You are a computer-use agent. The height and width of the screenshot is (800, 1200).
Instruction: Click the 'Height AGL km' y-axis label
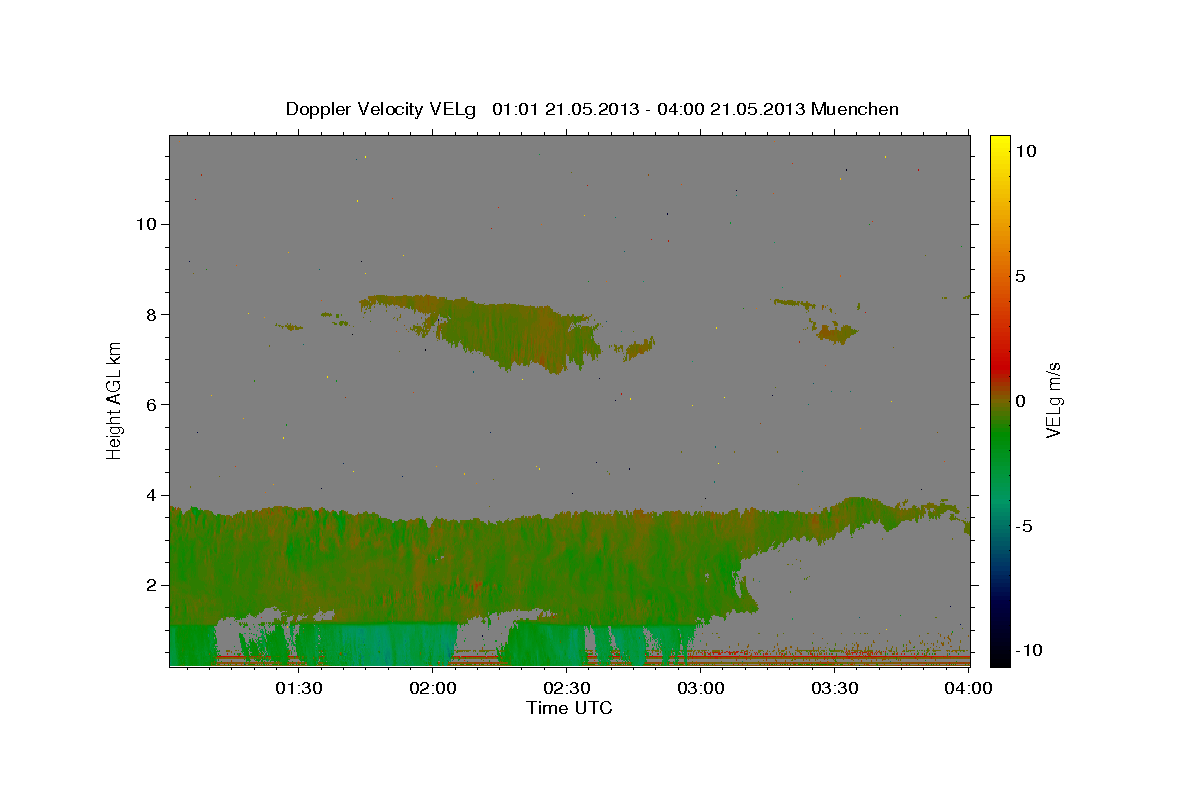tap(115, 401)
